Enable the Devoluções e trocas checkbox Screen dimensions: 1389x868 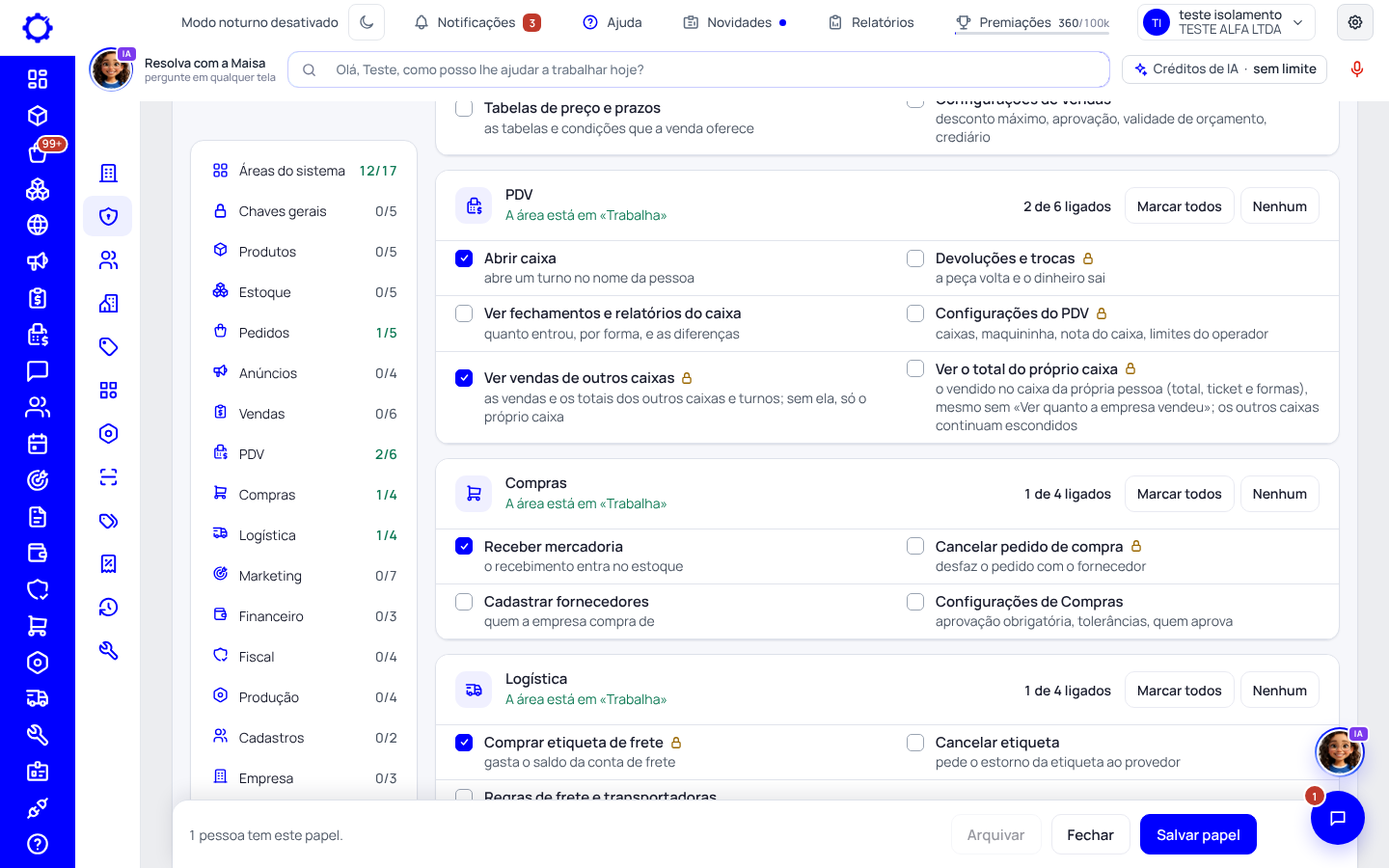tap(915, 258)
